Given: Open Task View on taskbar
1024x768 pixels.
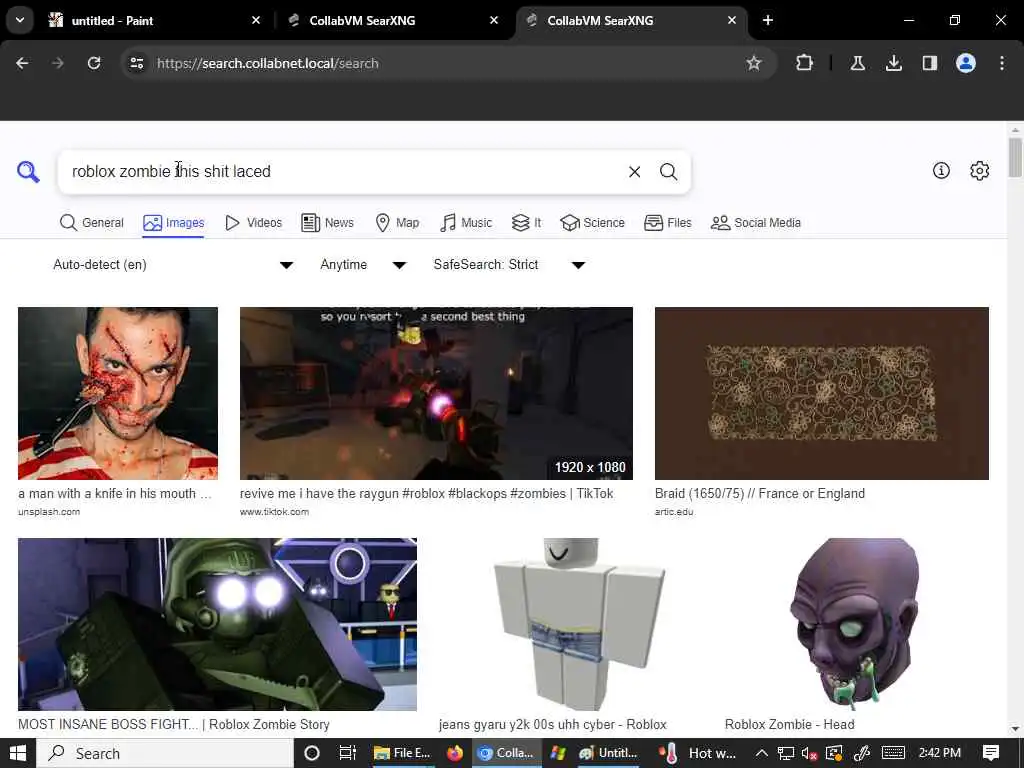Looking at the screenshot, I should [347, 753].
